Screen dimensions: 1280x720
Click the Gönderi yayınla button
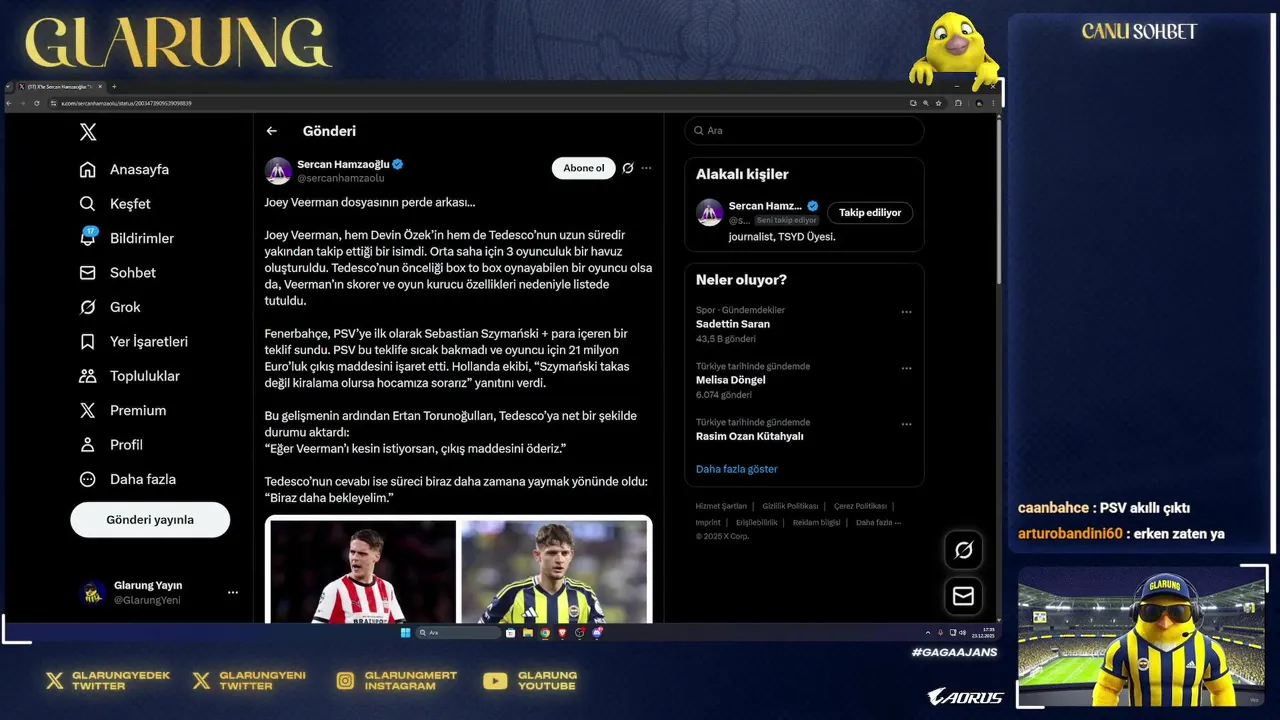[x=150, y=520]
